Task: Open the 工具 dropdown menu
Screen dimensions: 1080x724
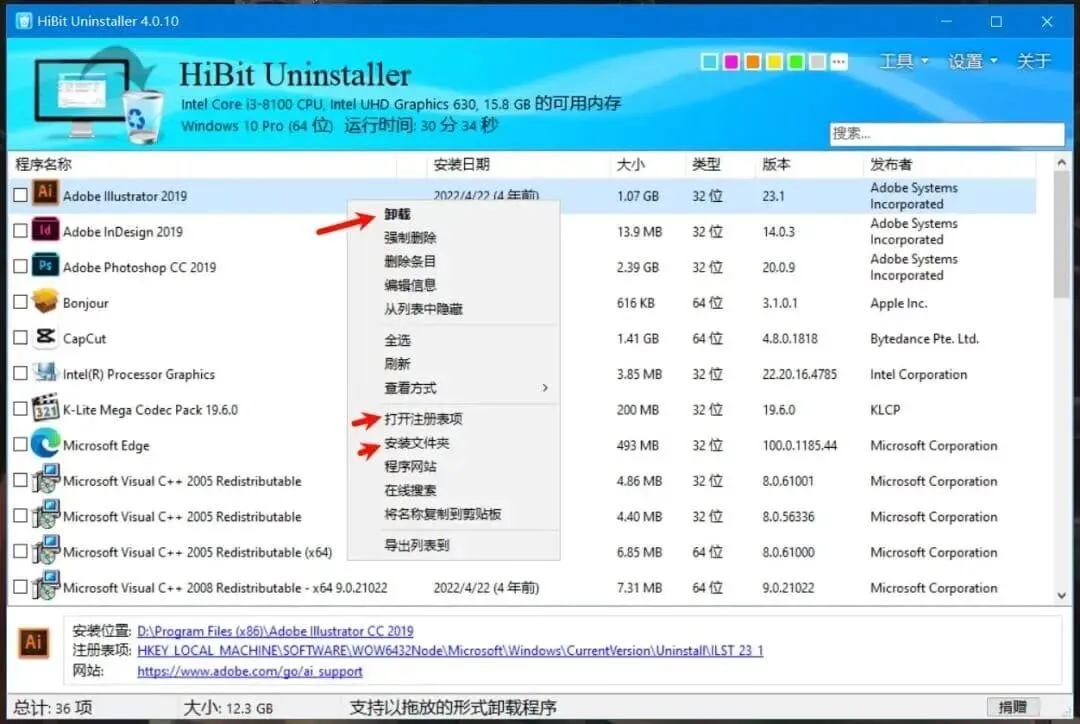Action: [904, 61]
